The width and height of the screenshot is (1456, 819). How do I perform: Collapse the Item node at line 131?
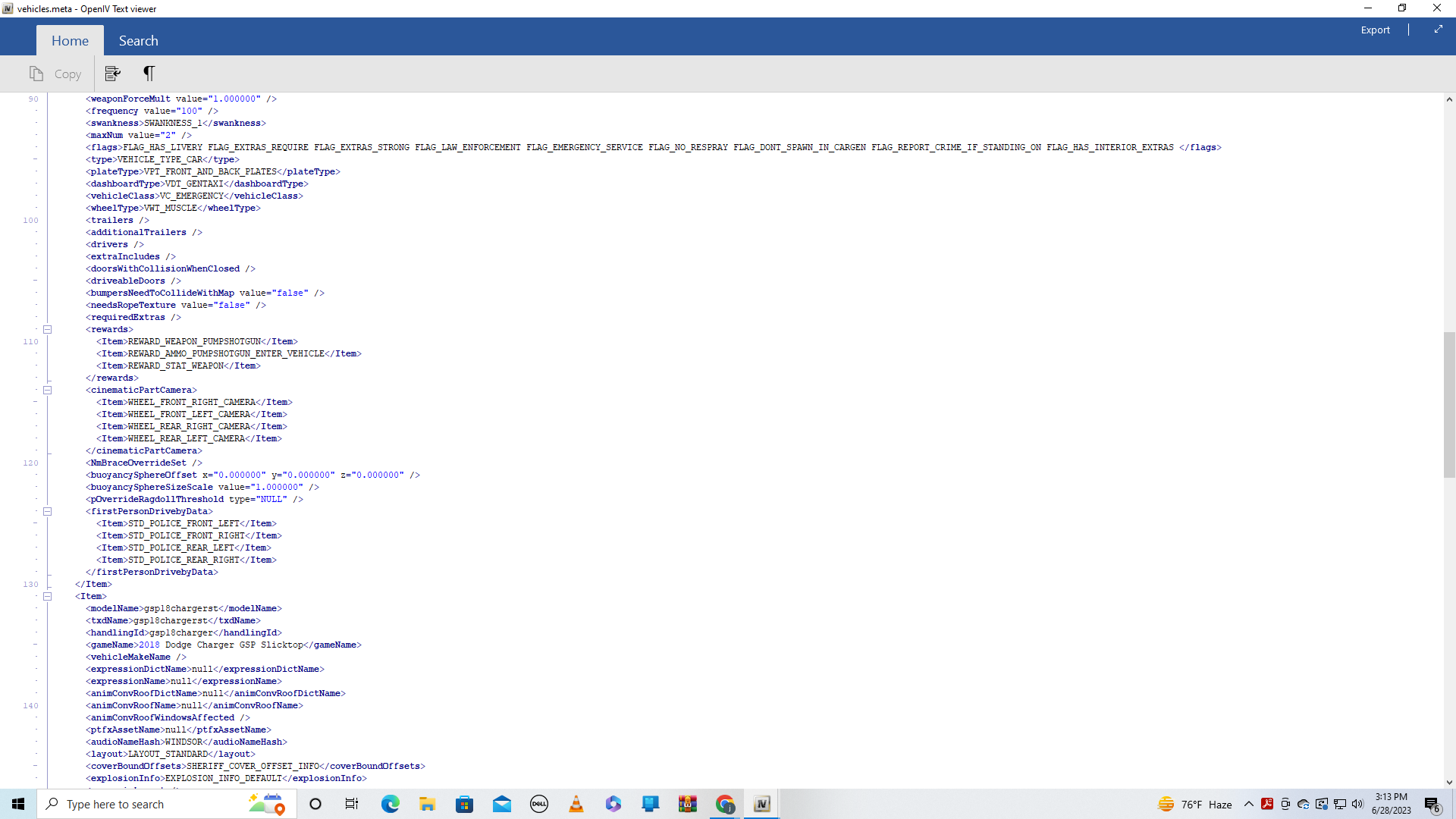[47, 596]
